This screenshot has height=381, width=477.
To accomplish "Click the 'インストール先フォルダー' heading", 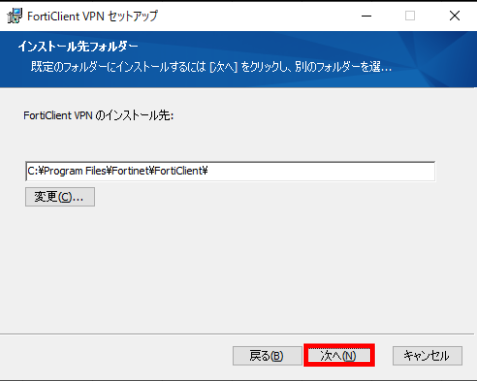I will coord(78,46).
